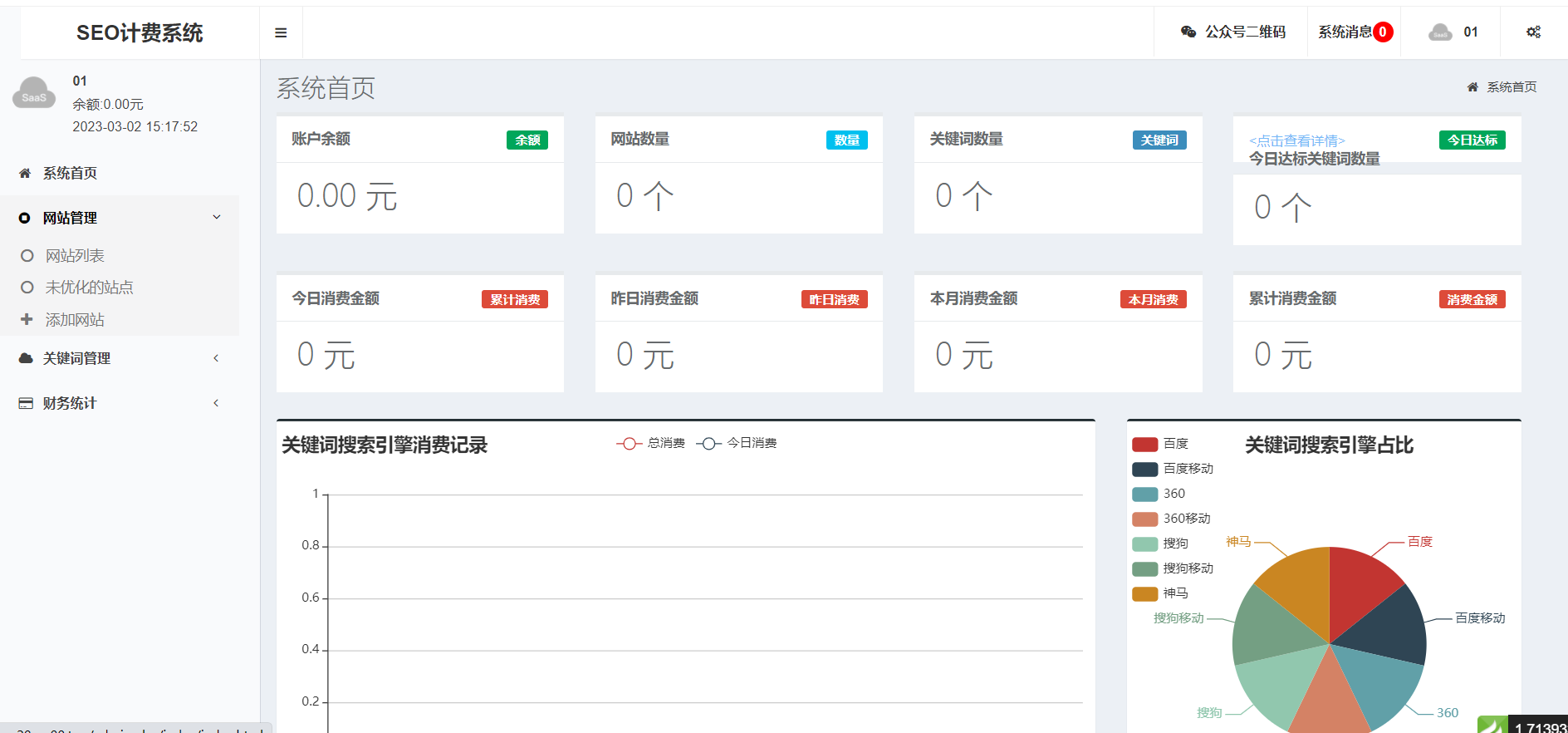
Task: Click the blue 关键词 badge
Action: pyautogui.click(x=1159, y=140)
